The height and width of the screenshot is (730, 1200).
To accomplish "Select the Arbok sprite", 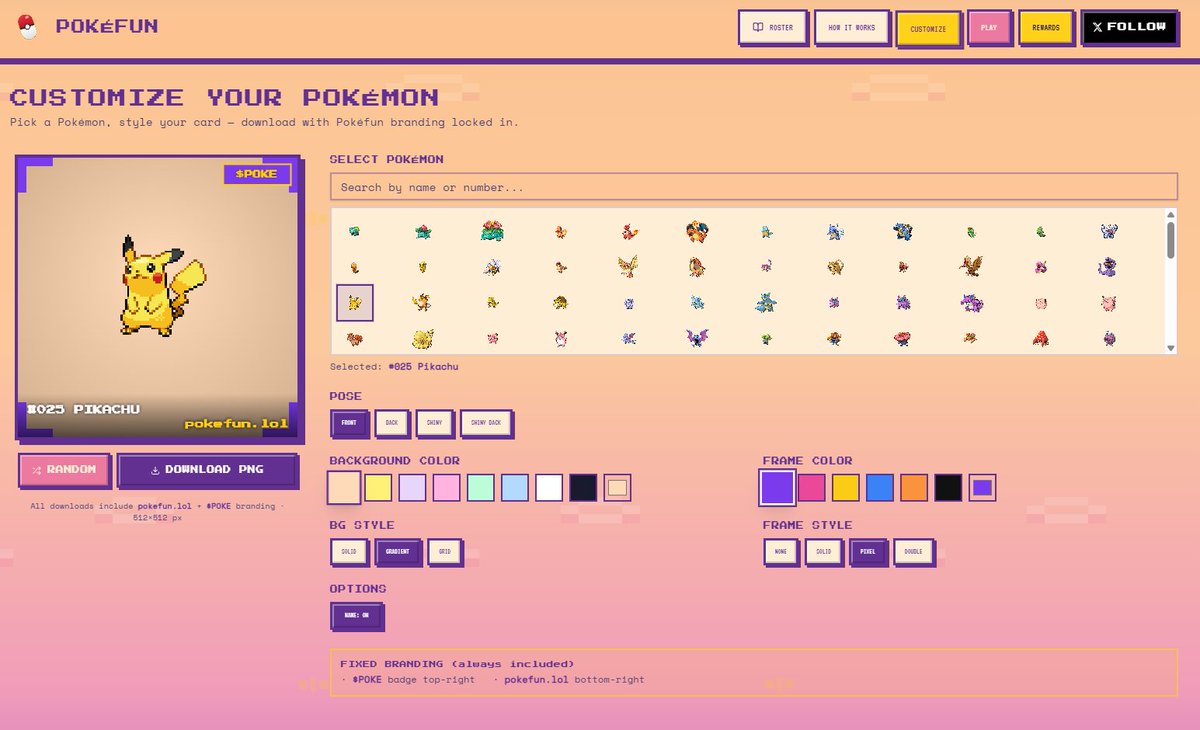I will 1108,267.
